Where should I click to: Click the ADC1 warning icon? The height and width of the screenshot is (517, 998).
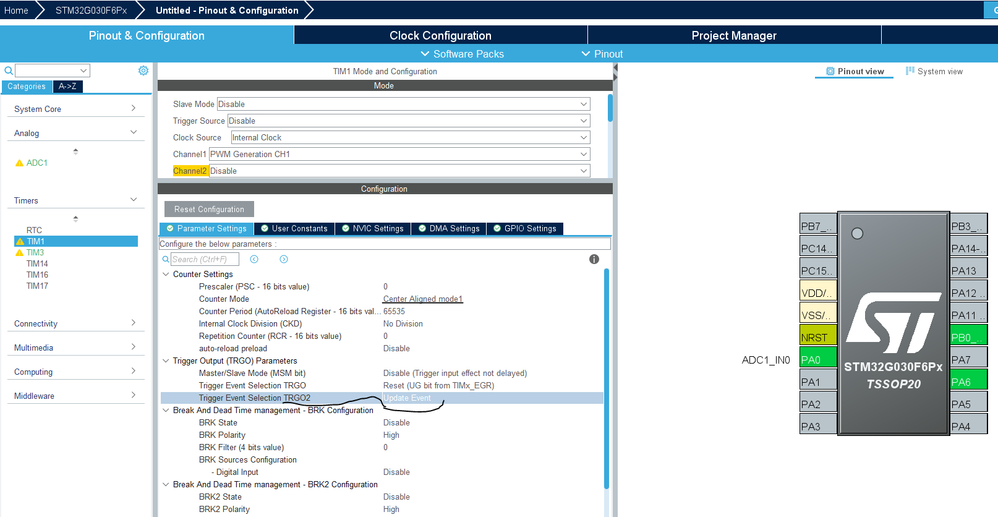(19, 163)
